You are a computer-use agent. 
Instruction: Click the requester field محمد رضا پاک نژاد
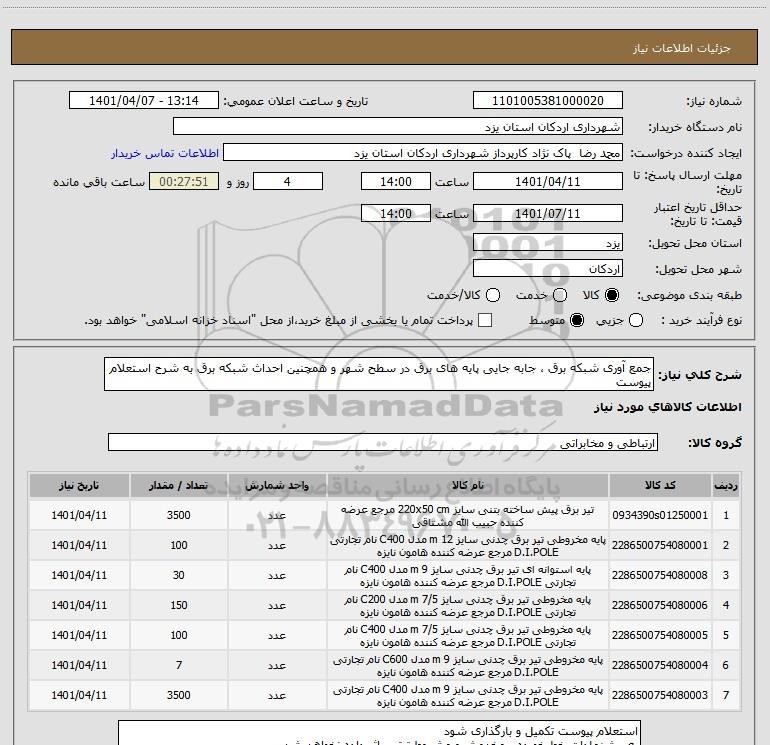coord(423,153)
